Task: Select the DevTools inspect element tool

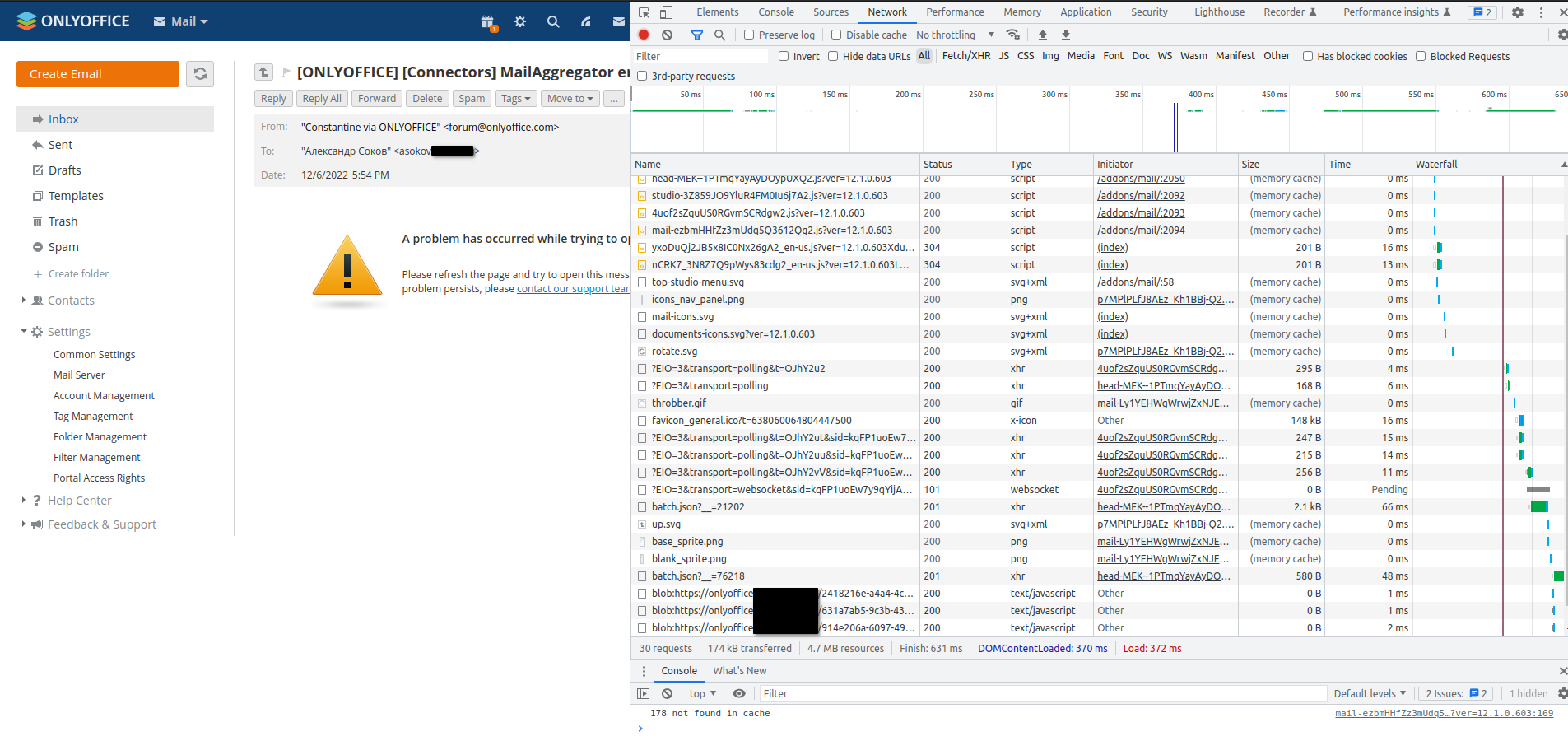Action: point(644,12)
